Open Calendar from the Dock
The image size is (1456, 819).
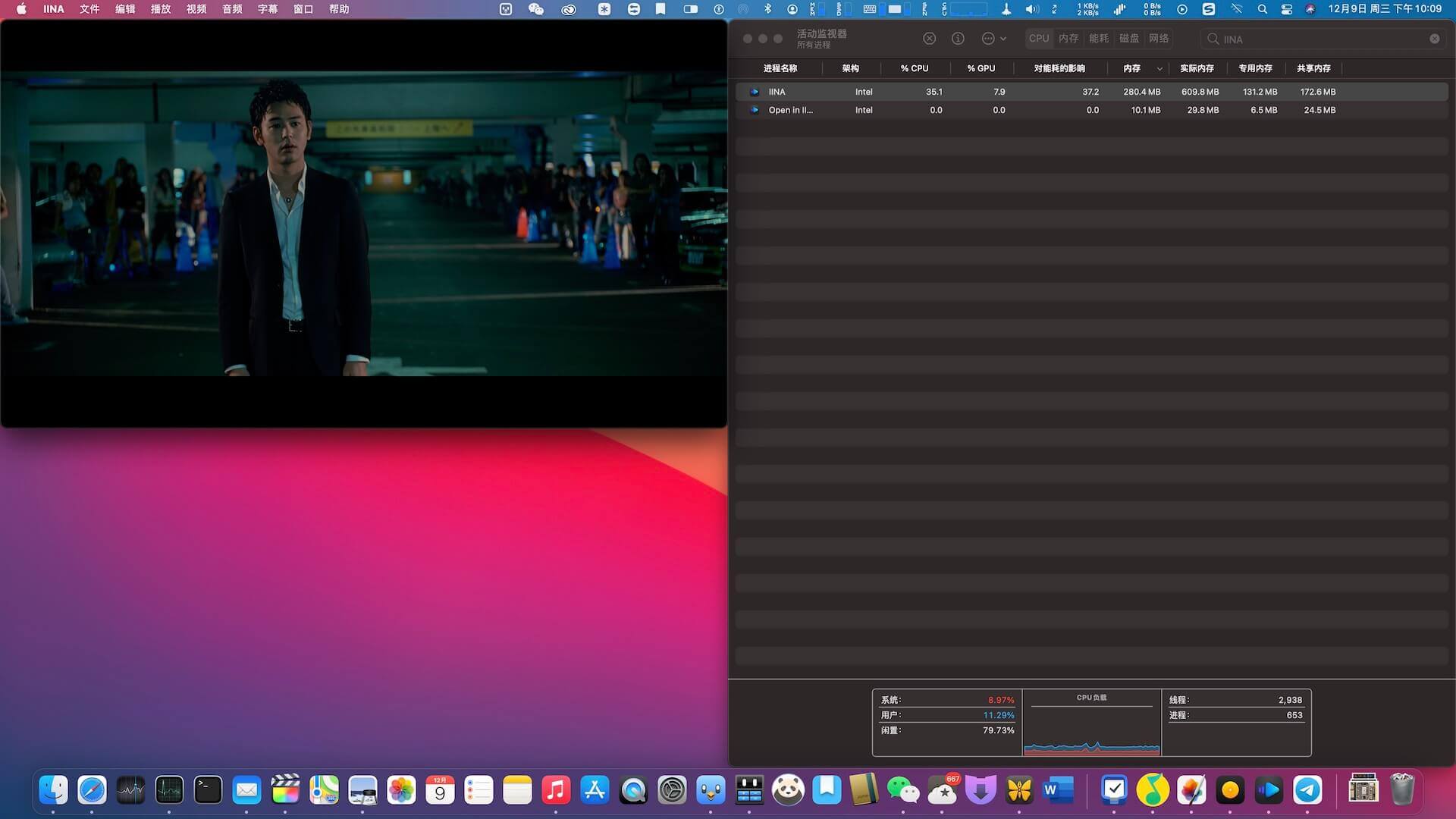[440, 790]
